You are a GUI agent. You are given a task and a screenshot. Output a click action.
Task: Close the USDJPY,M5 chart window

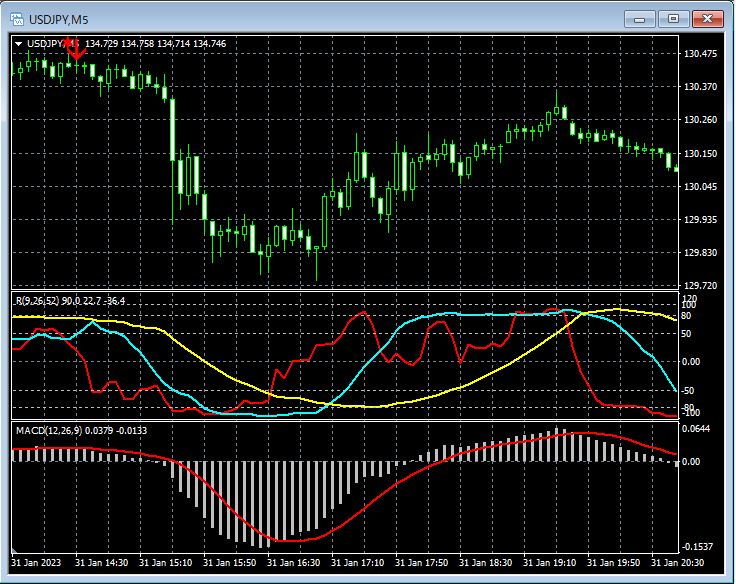pos(708,18)
